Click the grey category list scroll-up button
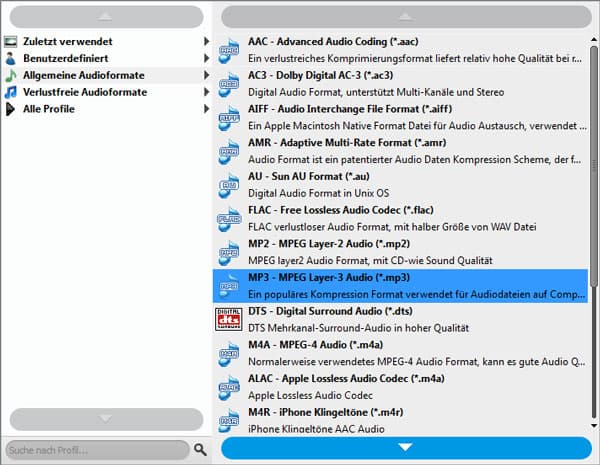The height and width of the screenshot is (465, 600). [x=106, y=16]
